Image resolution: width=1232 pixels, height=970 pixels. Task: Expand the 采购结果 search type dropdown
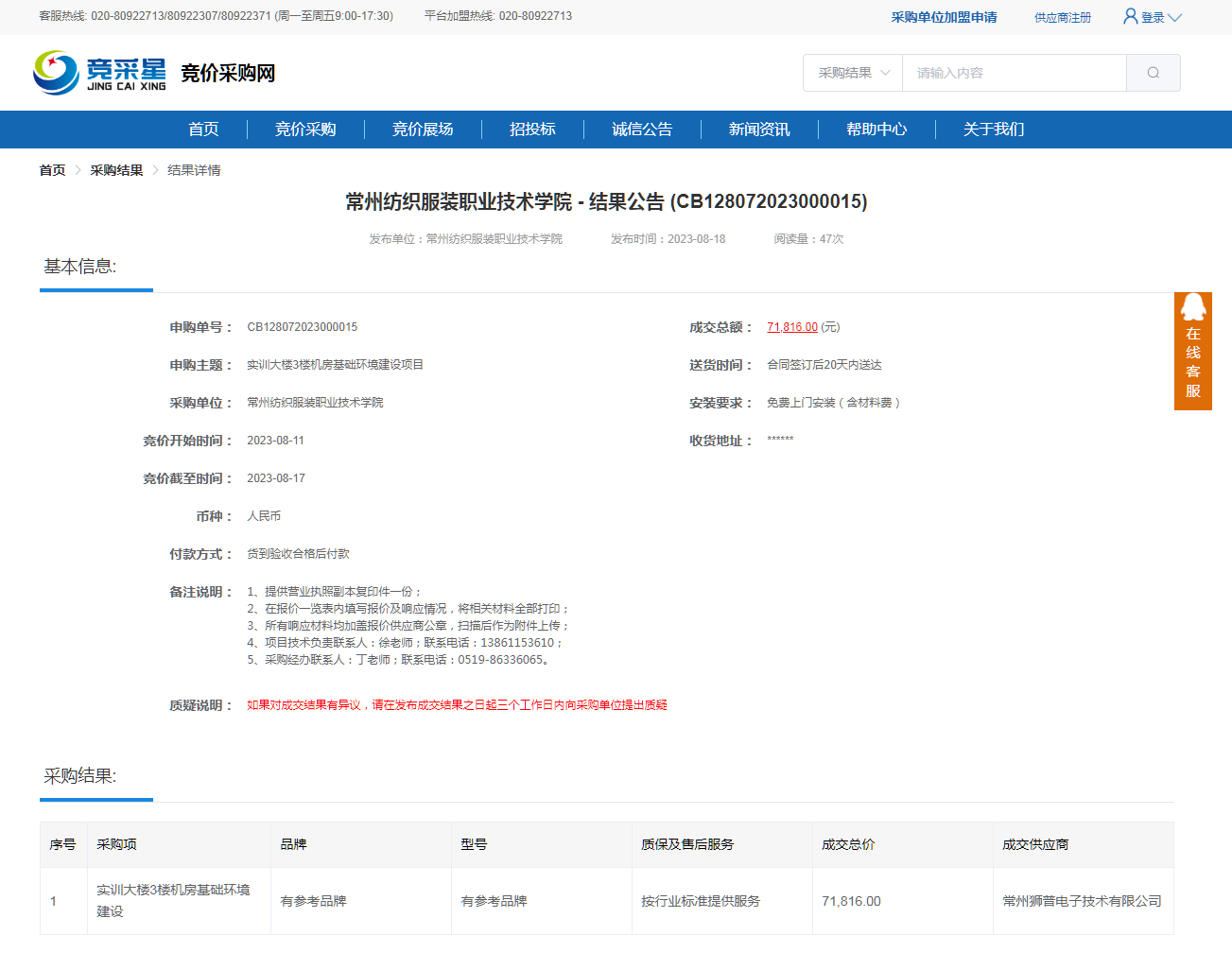coord(853,73)
